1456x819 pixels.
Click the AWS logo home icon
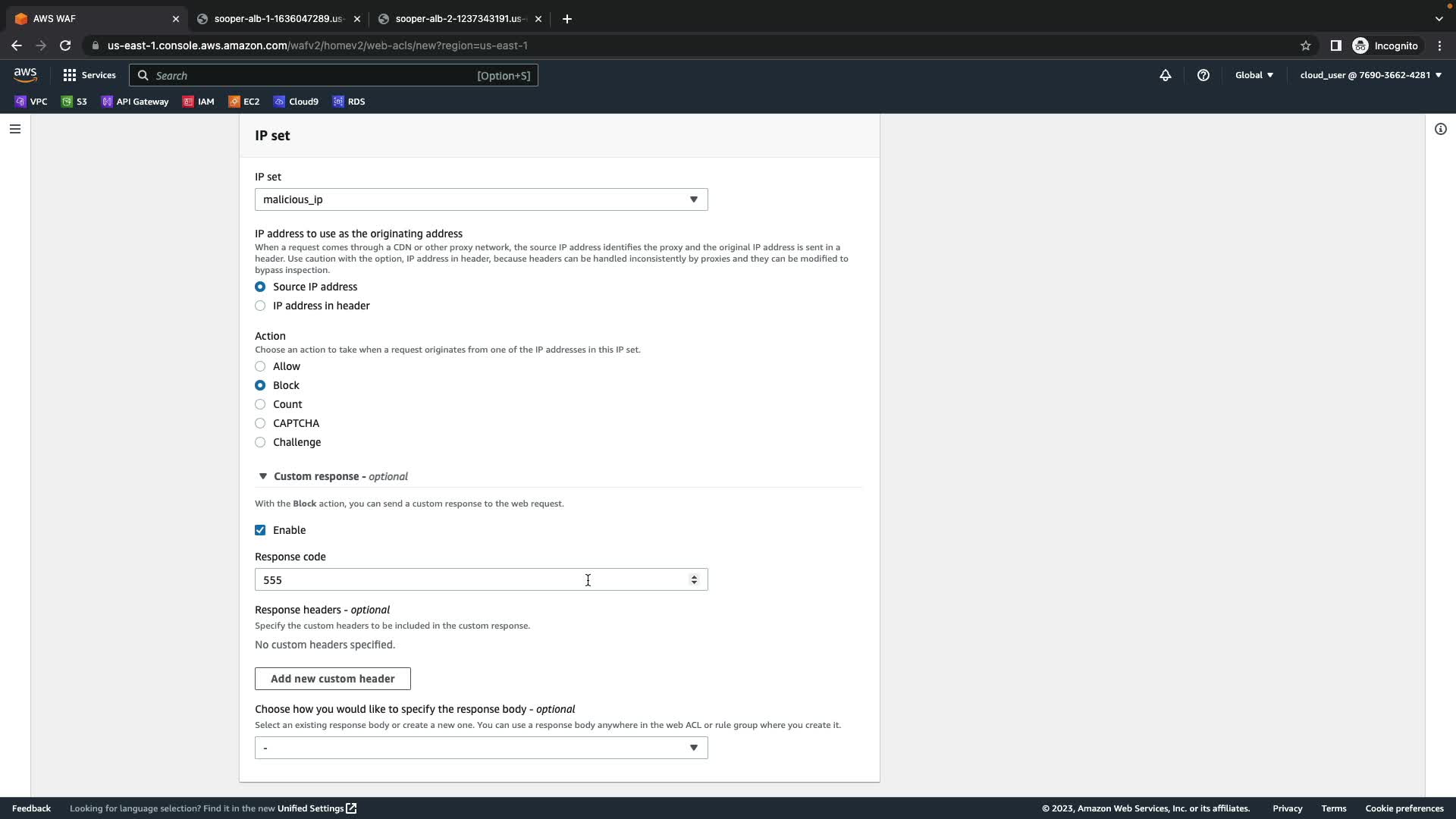click(25, 75)
